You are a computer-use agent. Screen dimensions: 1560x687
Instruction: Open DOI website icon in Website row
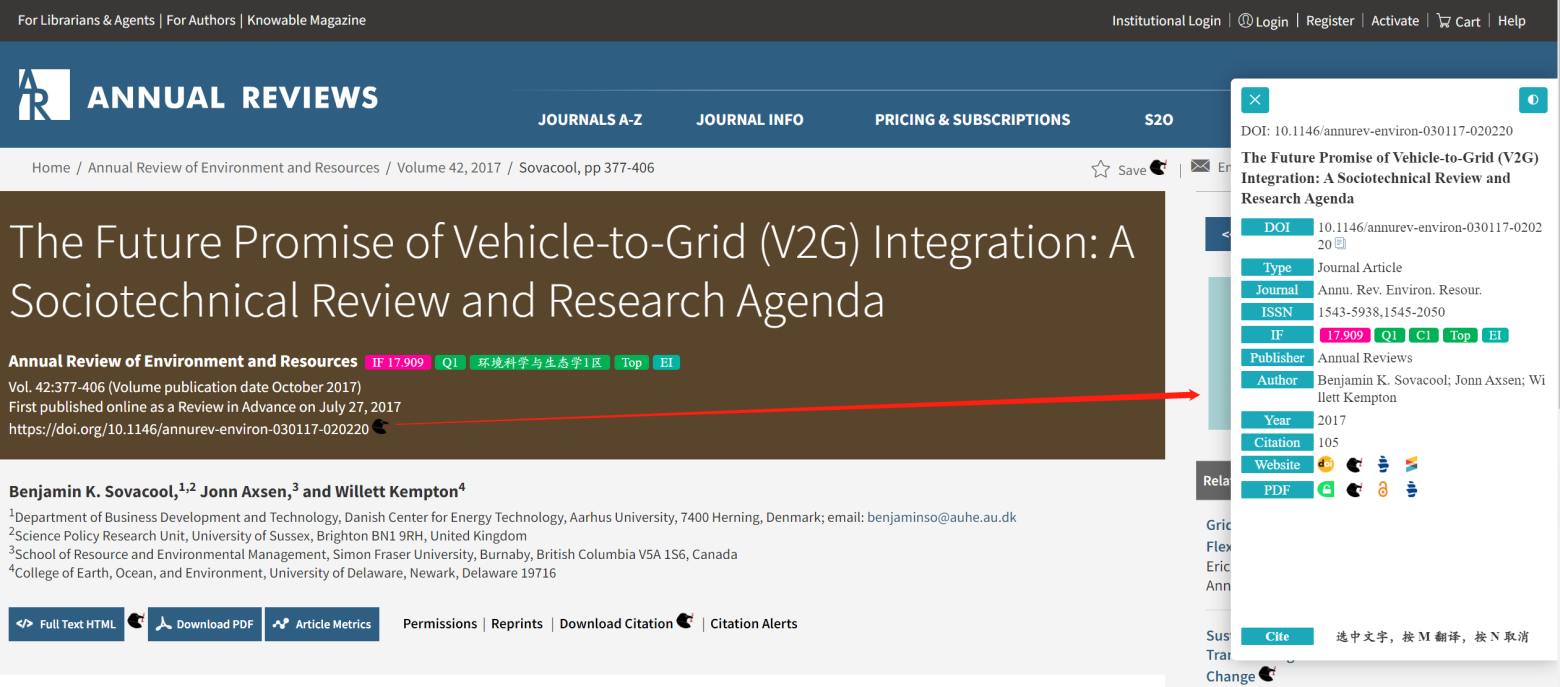point(1326,464)
